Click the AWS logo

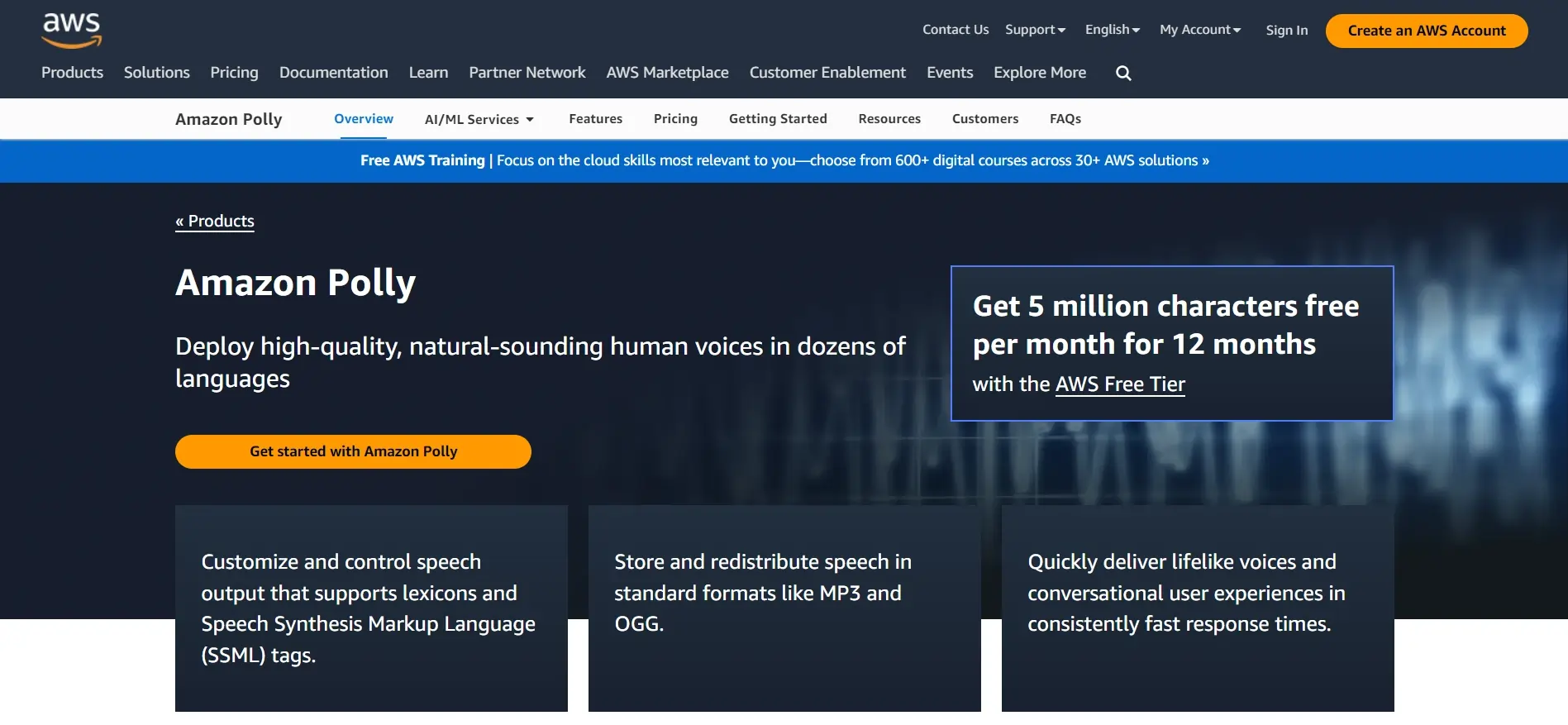pyautogui.click(x=72, y=31)
